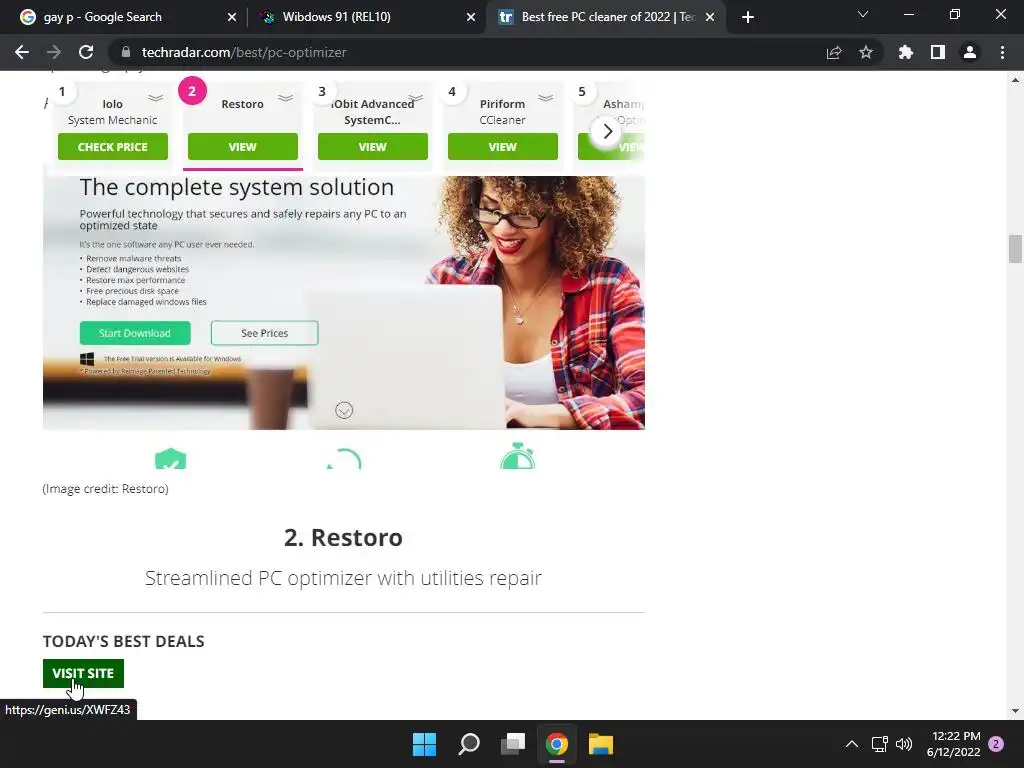This screenshot has width=1024, height=768.
Task: Expand the Restoro card chevron
Action: (x=285, y=99)
